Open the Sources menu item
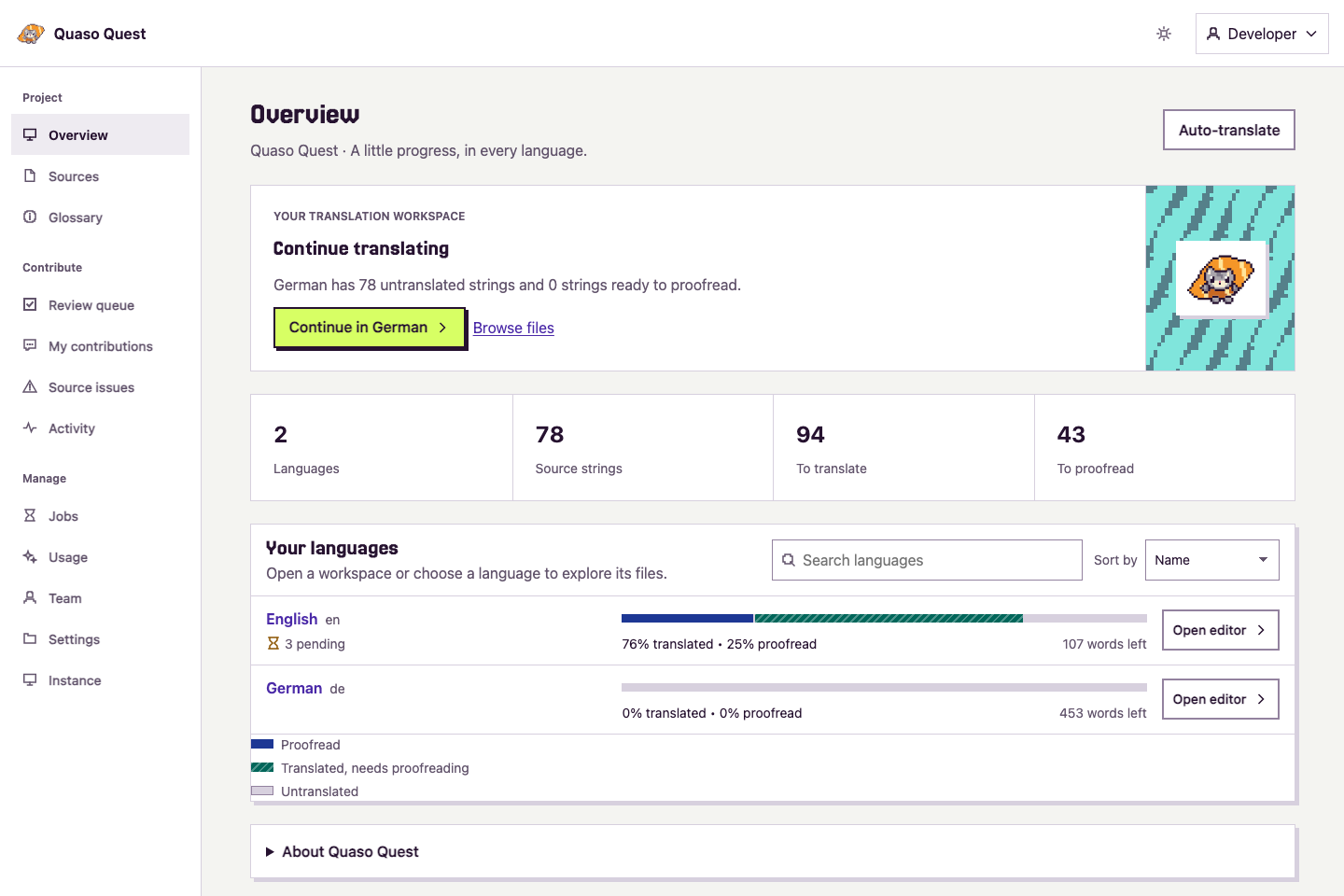This screenshot has width=1344, height=896. pos(100,175)
